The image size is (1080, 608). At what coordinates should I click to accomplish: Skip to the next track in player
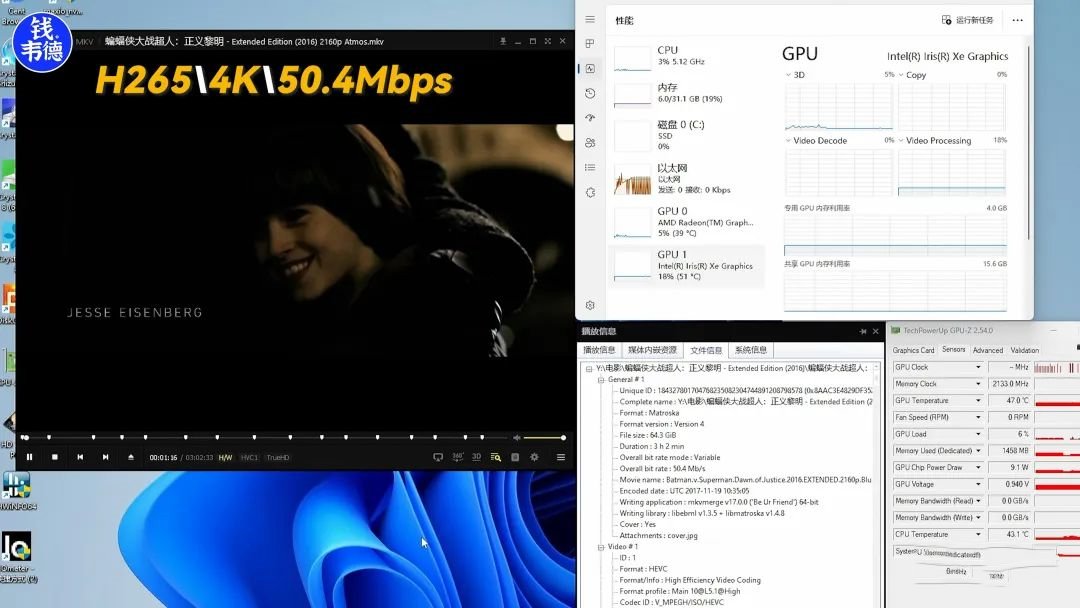click(105, 457)
